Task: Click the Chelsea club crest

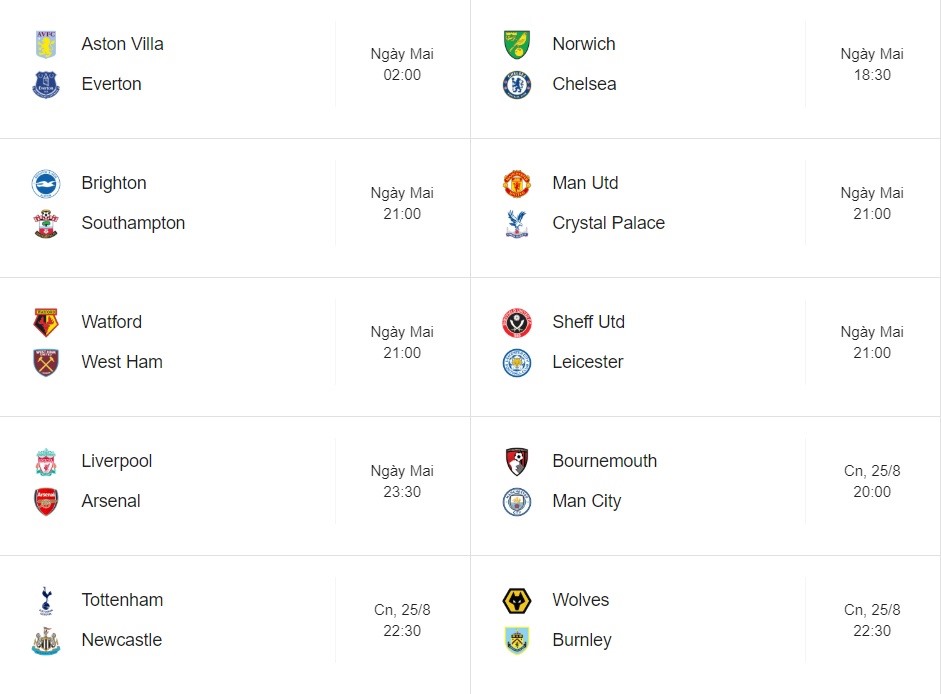Action: [517, 85]
